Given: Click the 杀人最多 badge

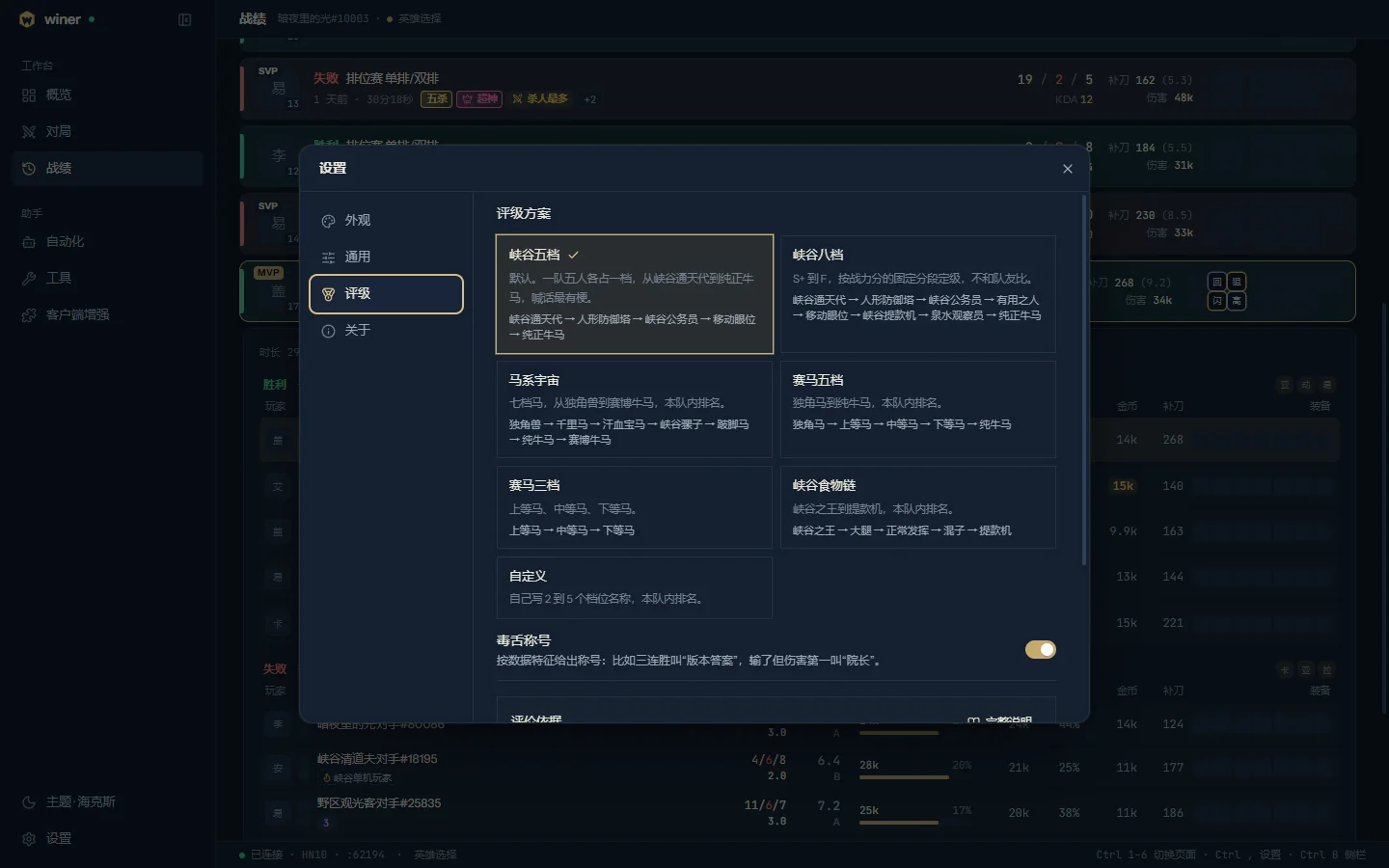Looking at the screenshot, I should click(x=540, y=98).
